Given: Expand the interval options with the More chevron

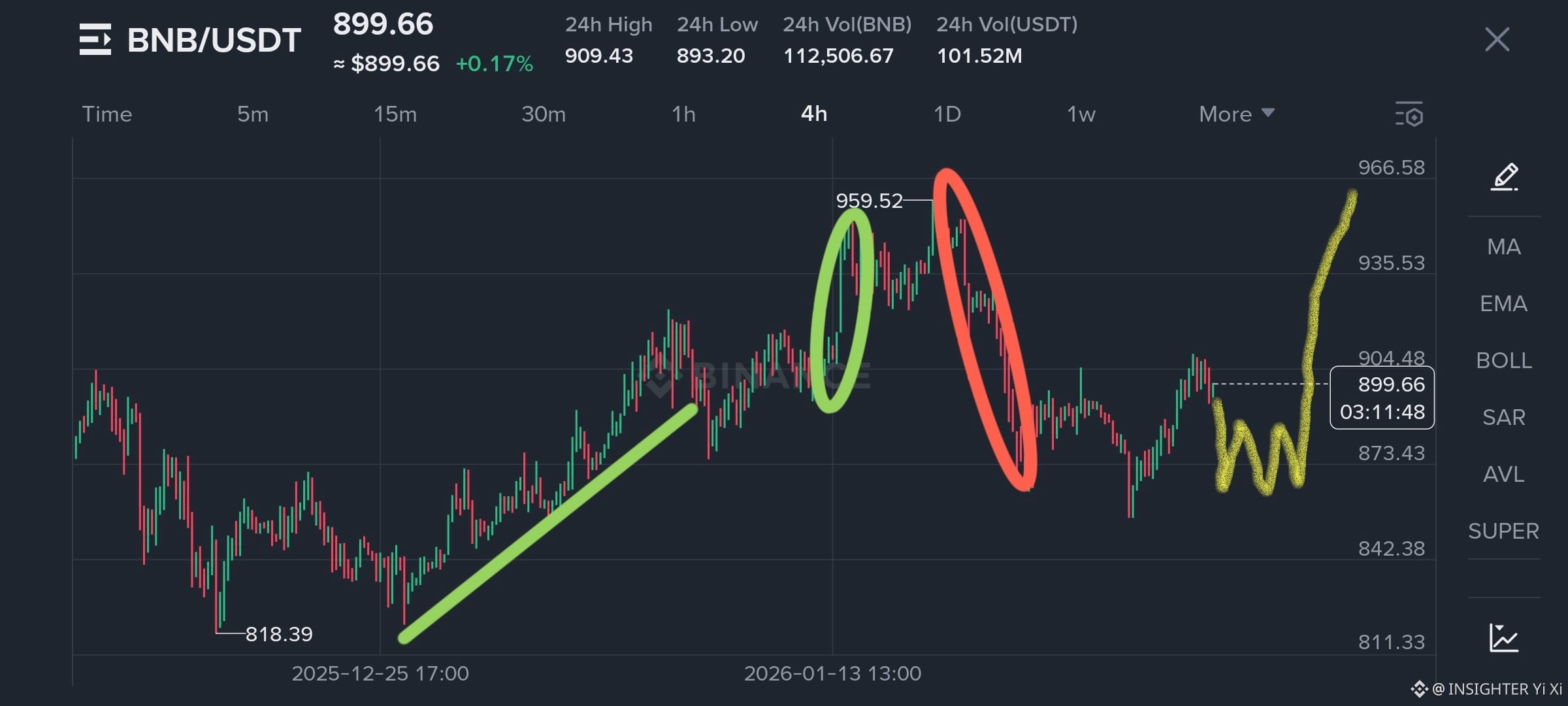Looking at the screenshot, I should pos(1267,114).
